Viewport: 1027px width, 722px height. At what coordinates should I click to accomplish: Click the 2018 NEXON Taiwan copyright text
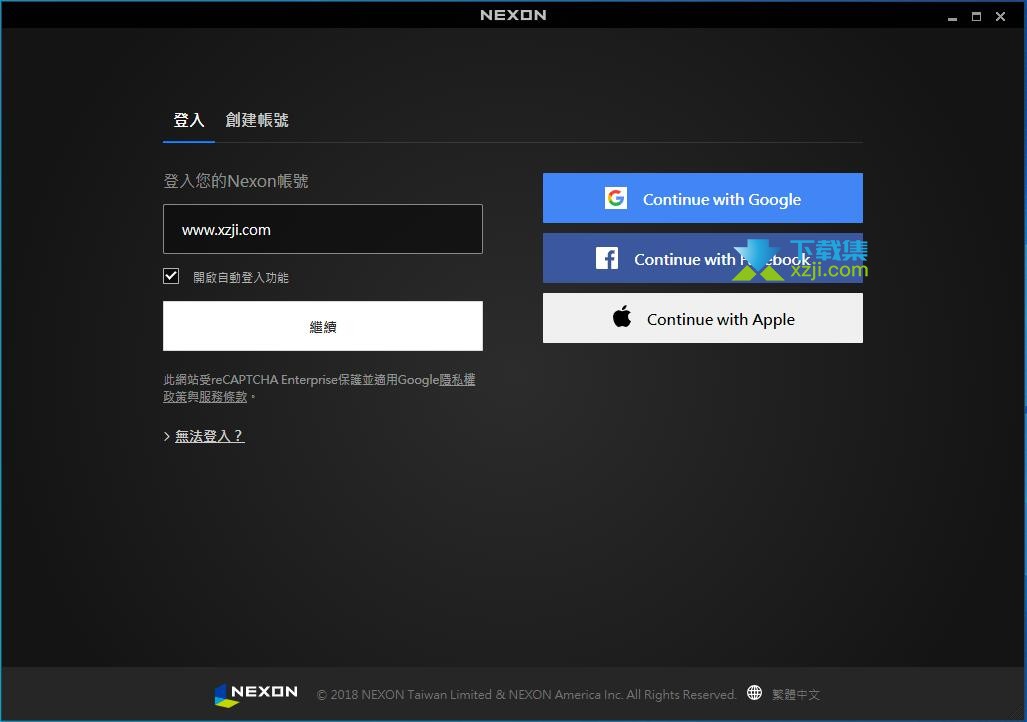527,694
